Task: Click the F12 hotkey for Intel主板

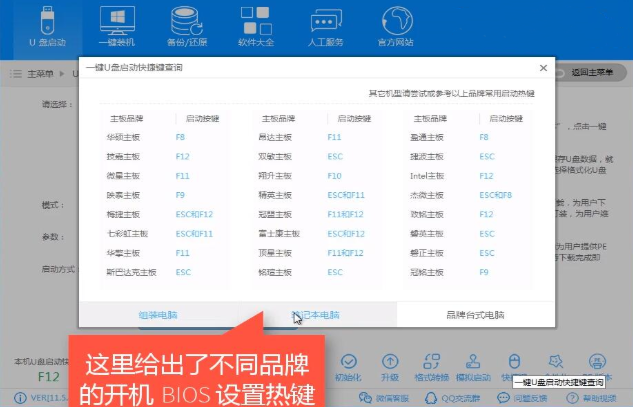Action: (x=486, y=176)
